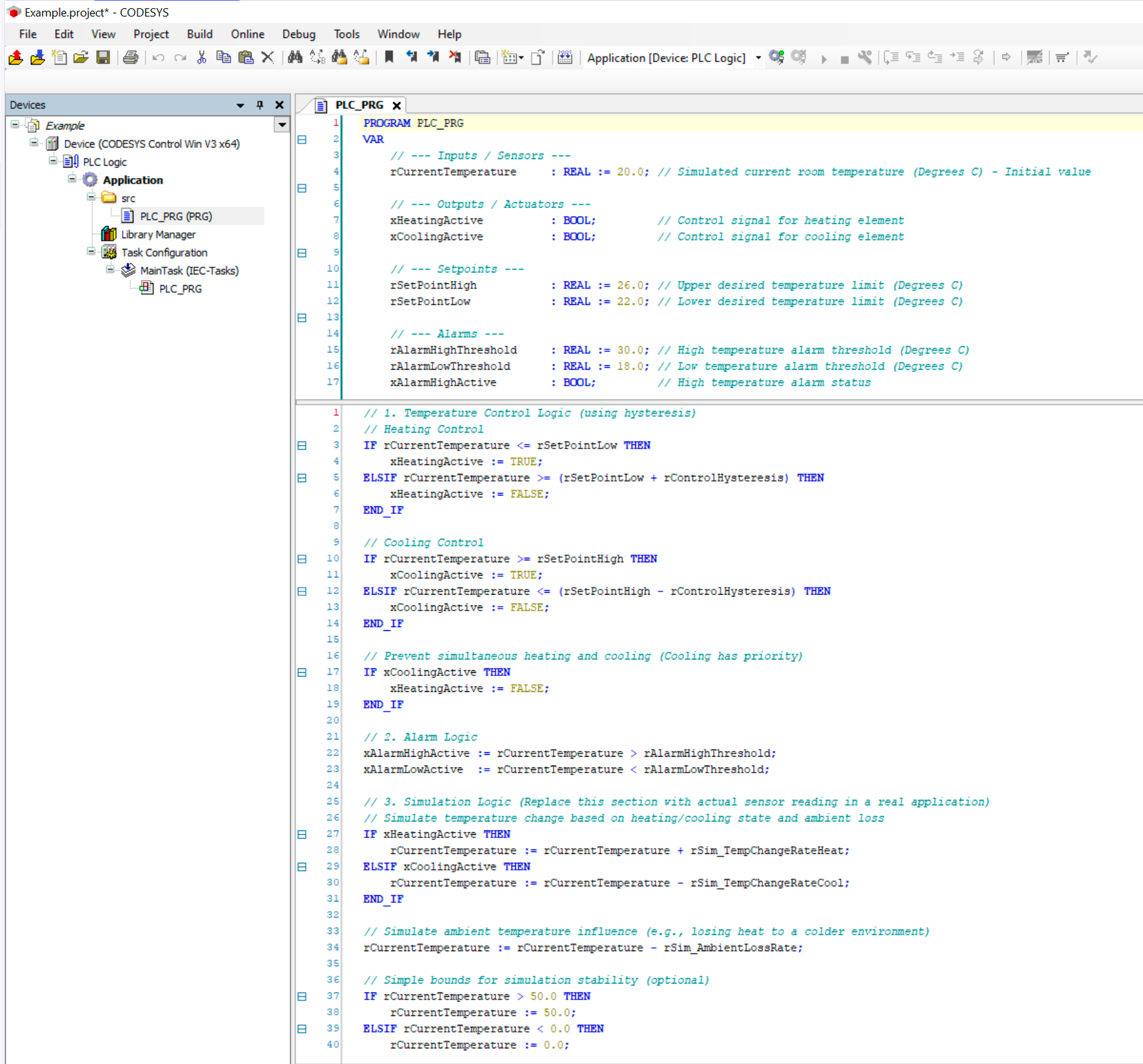This screenshot has height=1064, width=1143.
Task: Collapse the src folder tree node
Action: point(91,197)
